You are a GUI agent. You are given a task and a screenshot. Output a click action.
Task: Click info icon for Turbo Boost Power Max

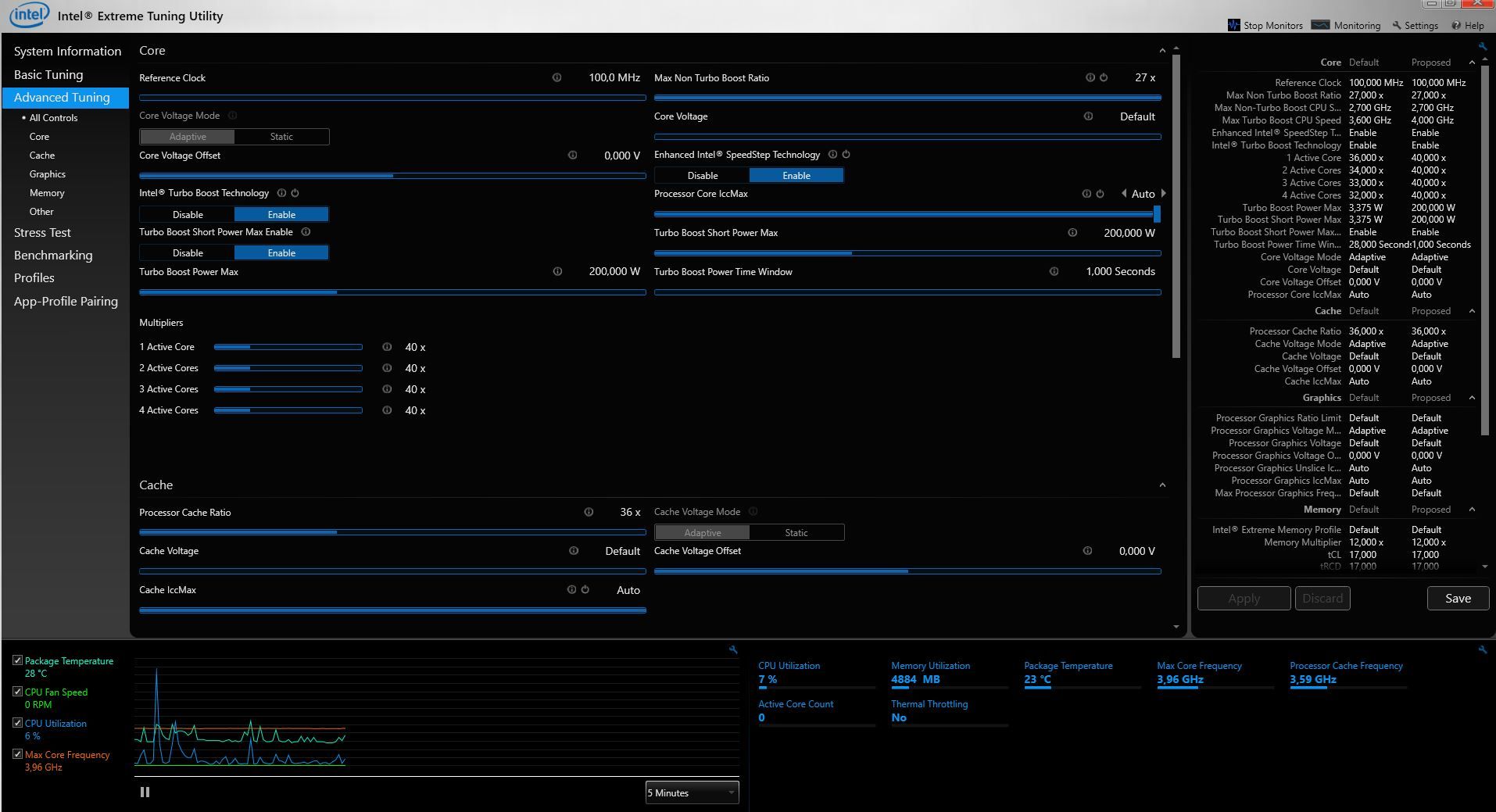tap(558, 271)
